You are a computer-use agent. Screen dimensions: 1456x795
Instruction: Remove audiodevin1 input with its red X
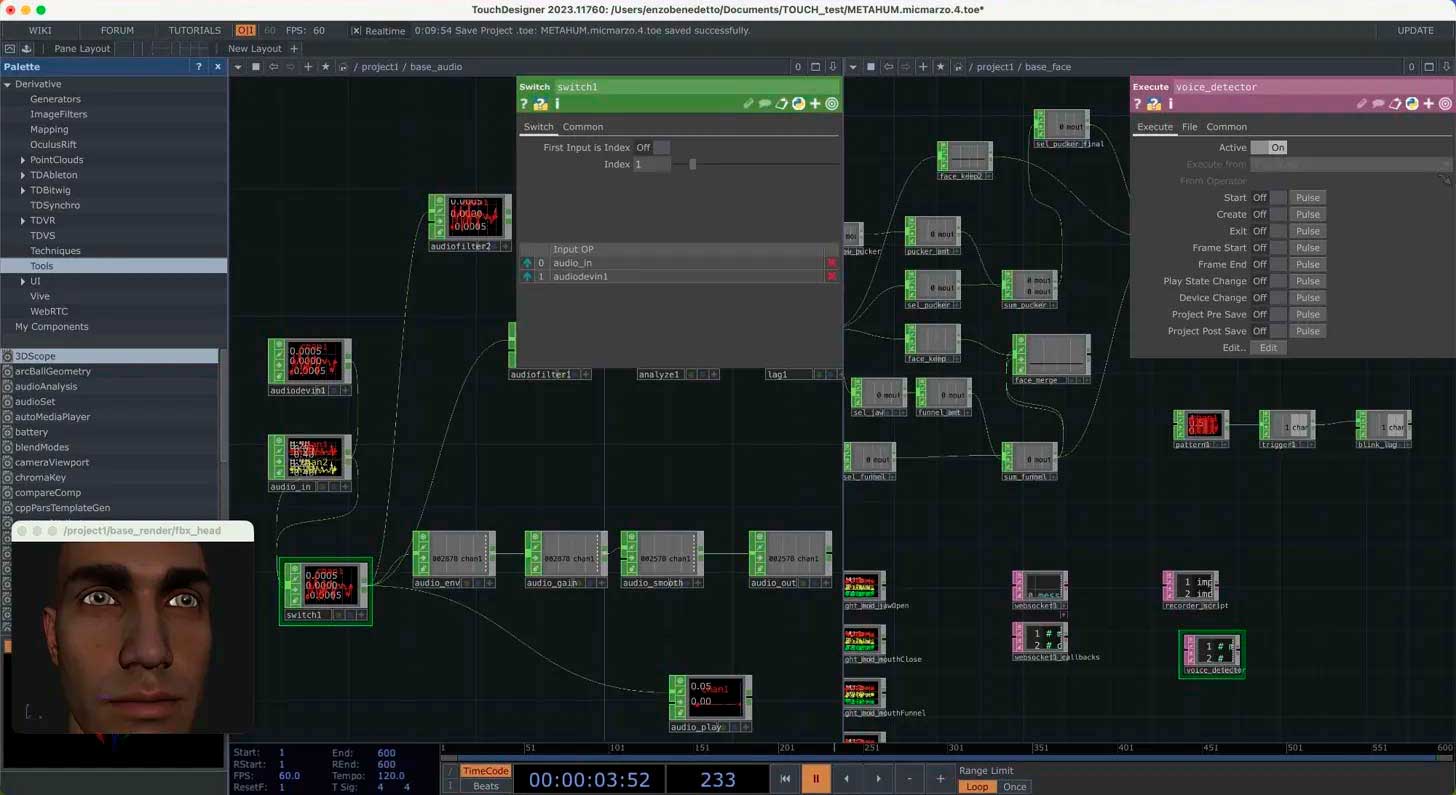click(x=831, y=276)
